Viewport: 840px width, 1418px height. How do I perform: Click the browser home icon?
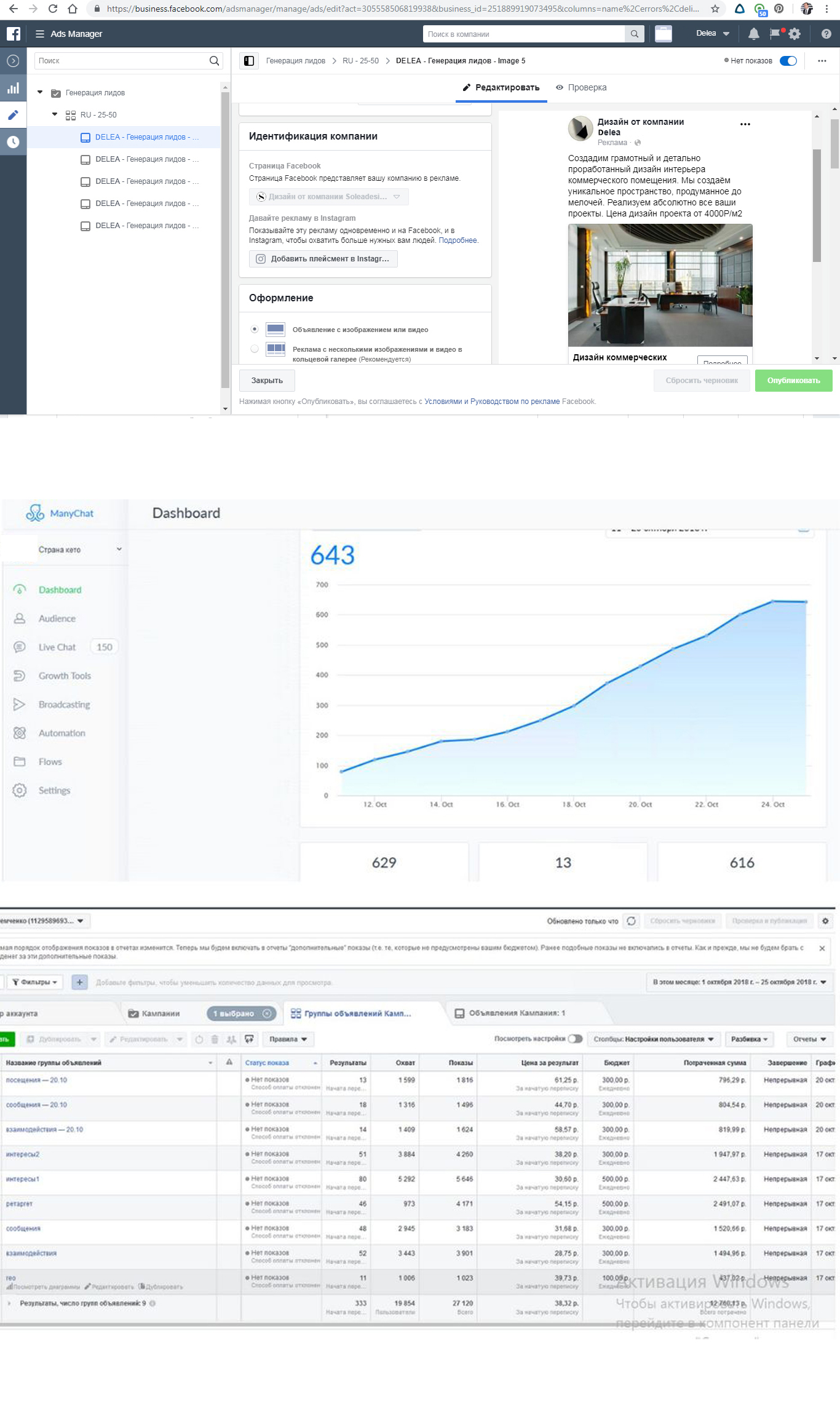pyautogui.click(x=73, y=9)
